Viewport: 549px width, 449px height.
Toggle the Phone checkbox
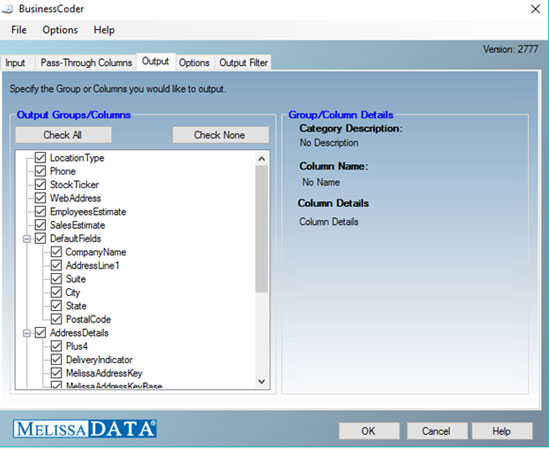(x=40, y=171)
